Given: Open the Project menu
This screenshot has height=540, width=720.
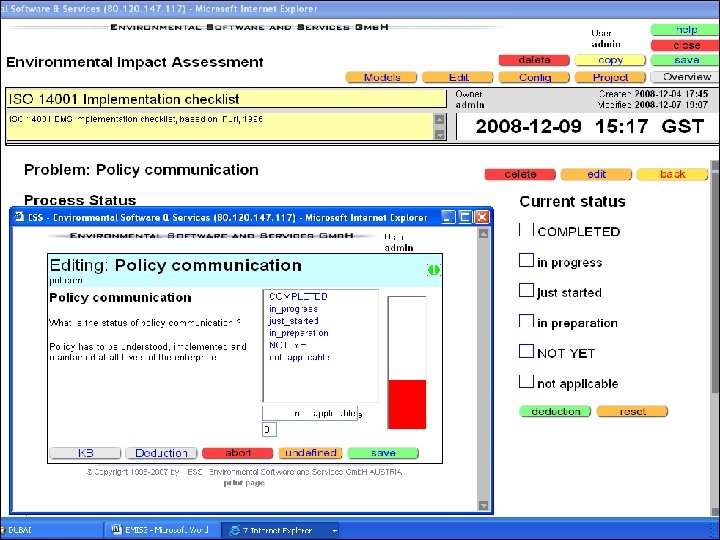Looking at the screenshot, I should [x=610, y=77].
